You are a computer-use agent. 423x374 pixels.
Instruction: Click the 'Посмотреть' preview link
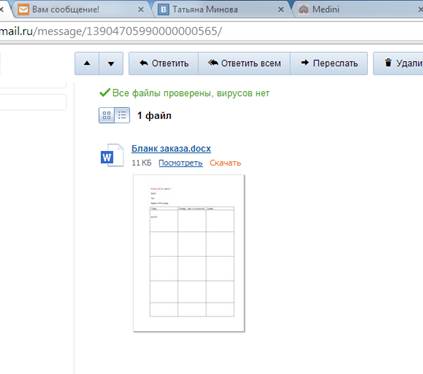click(180, 163)
